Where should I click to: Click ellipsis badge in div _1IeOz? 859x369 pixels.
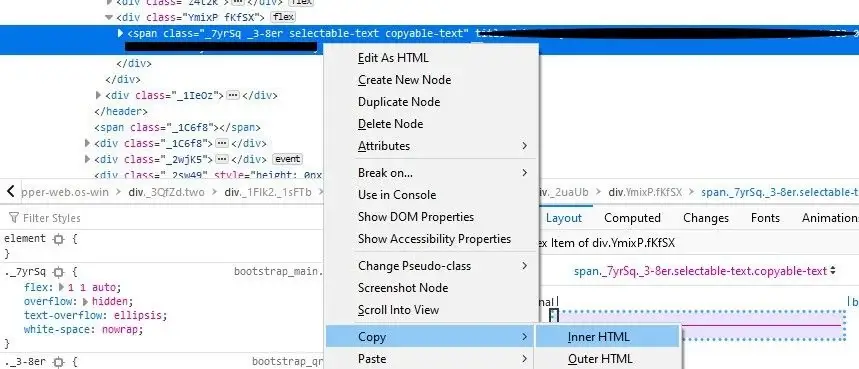tap(233, 95)
